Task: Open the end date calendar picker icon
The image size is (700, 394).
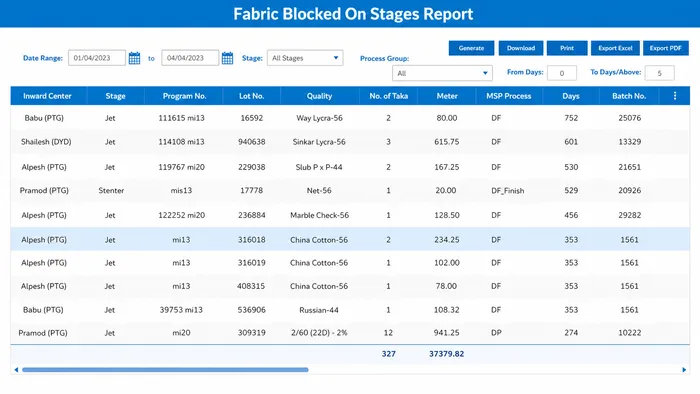Action: coord(227,58)
